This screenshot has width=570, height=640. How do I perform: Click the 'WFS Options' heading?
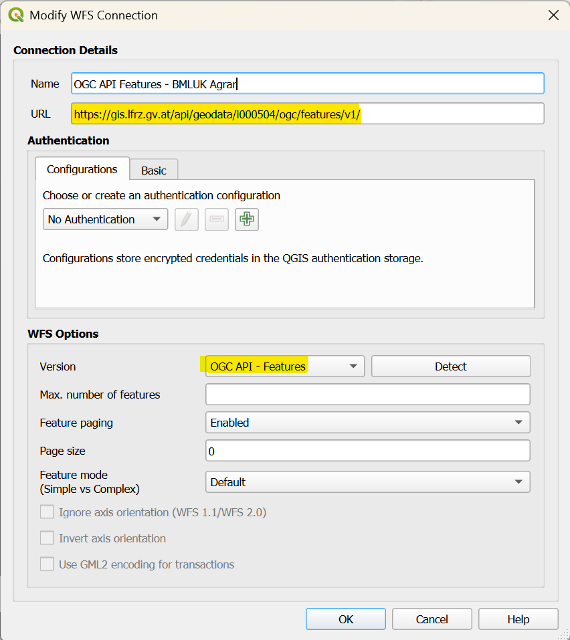click(63, 334)
